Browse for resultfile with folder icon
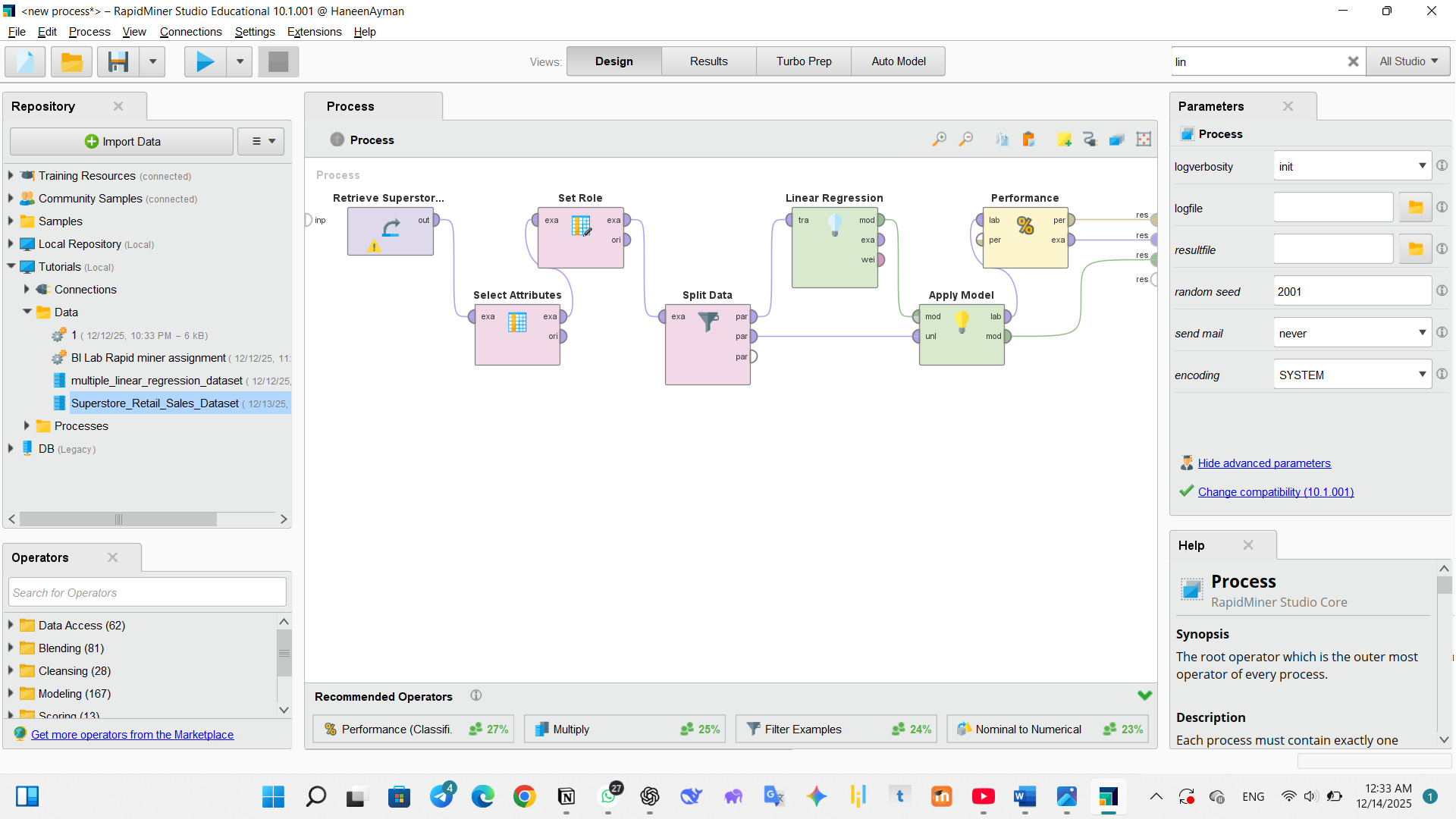Image resolution: width=1456 pixels, height=819 pixels. point(1415,249)
